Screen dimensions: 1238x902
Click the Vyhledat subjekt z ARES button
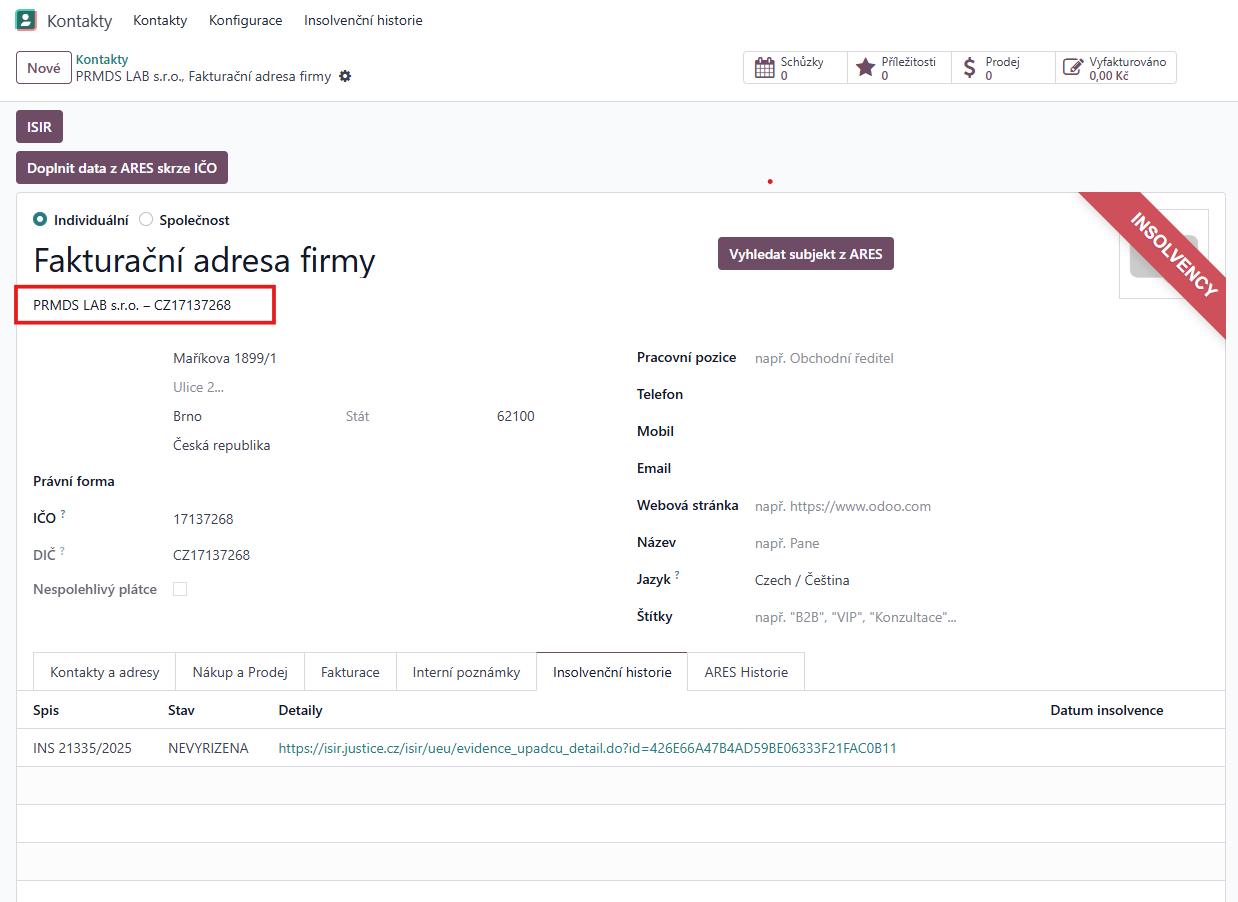[805, 254]
